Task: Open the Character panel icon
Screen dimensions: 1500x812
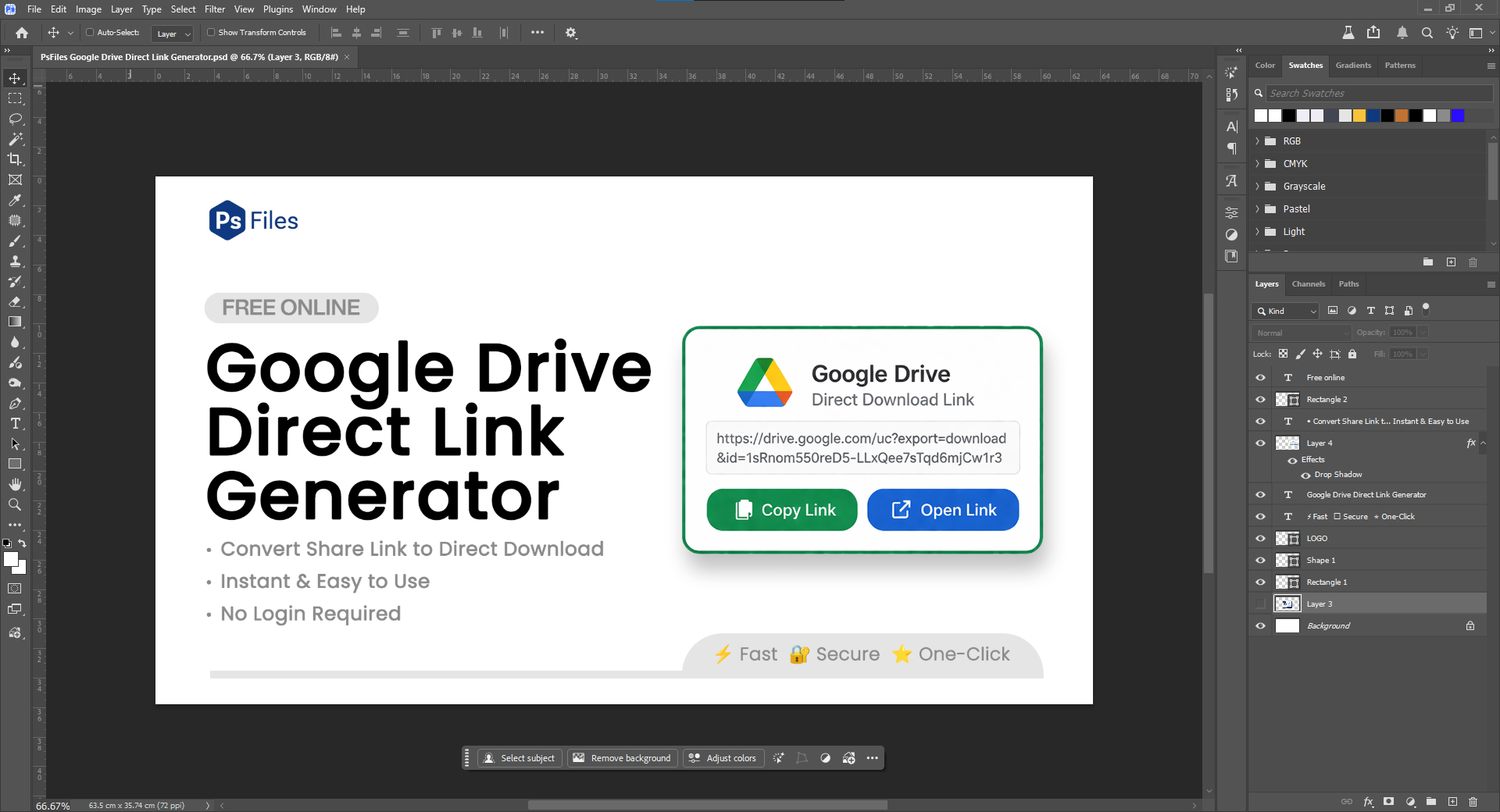Action: (1232, 126)
